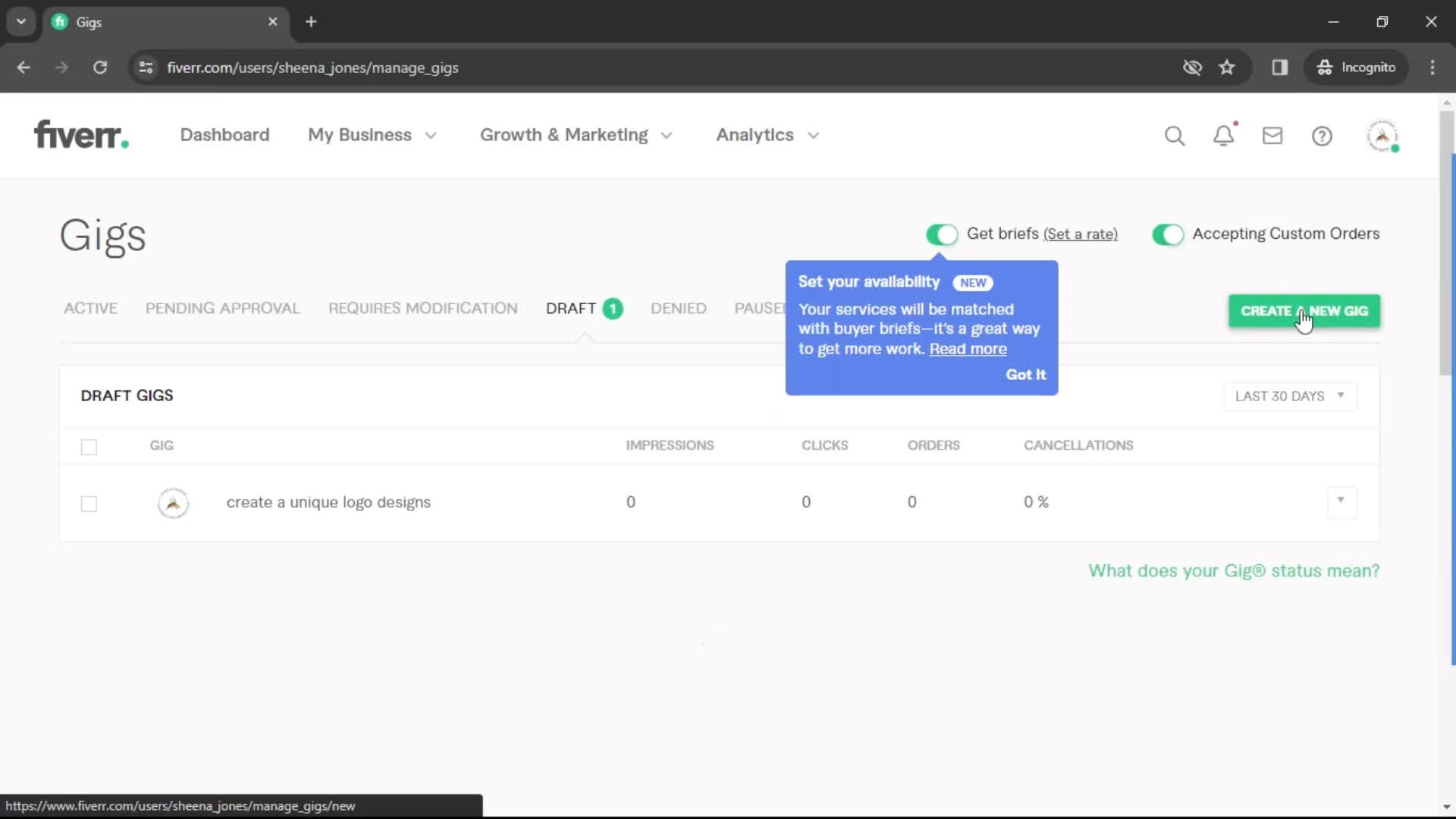Open the Set a rate link
1456x819 pixels.
(1080, 234)
